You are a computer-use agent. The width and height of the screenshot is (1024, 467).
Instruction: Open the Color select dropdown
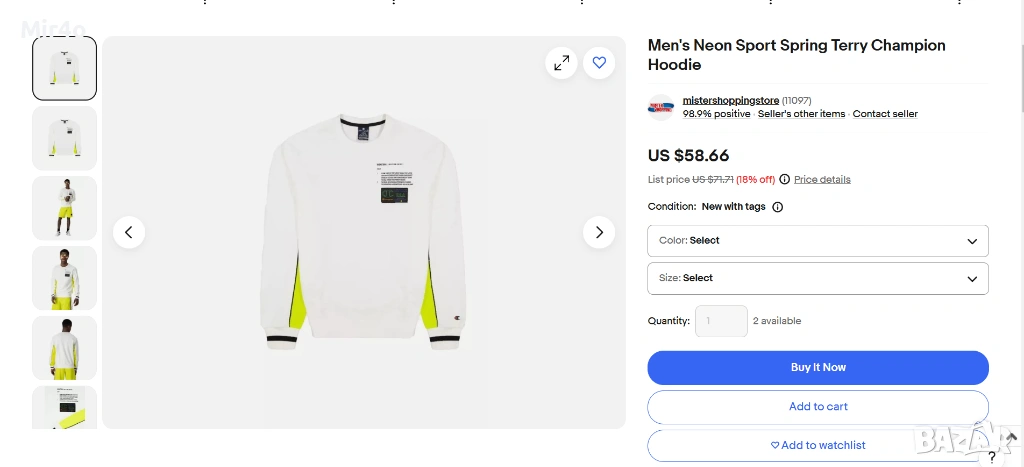(818, 241)
